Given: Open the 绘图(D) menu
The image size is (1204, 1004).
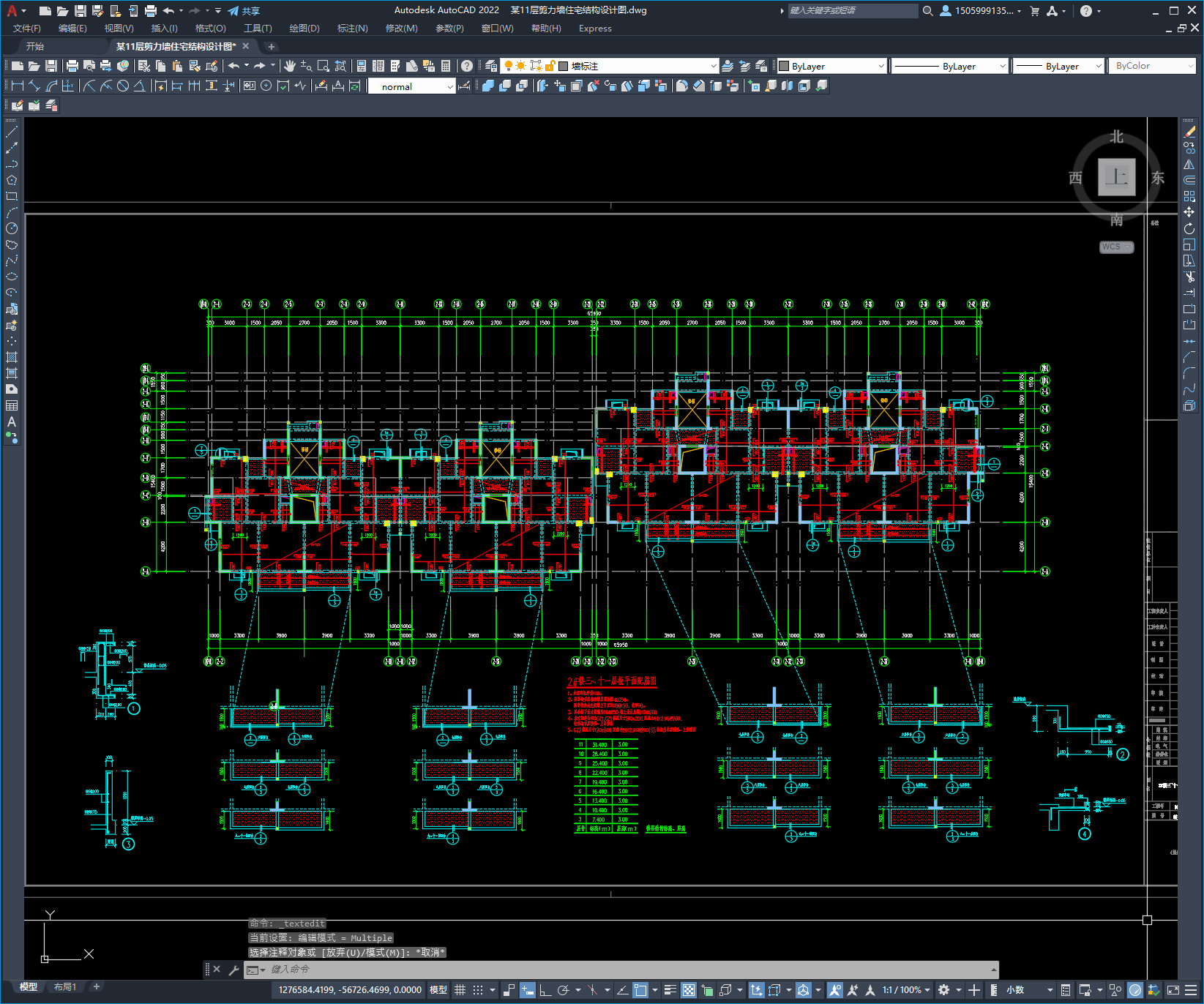Looking at the screenshot, I should (304, 29).
